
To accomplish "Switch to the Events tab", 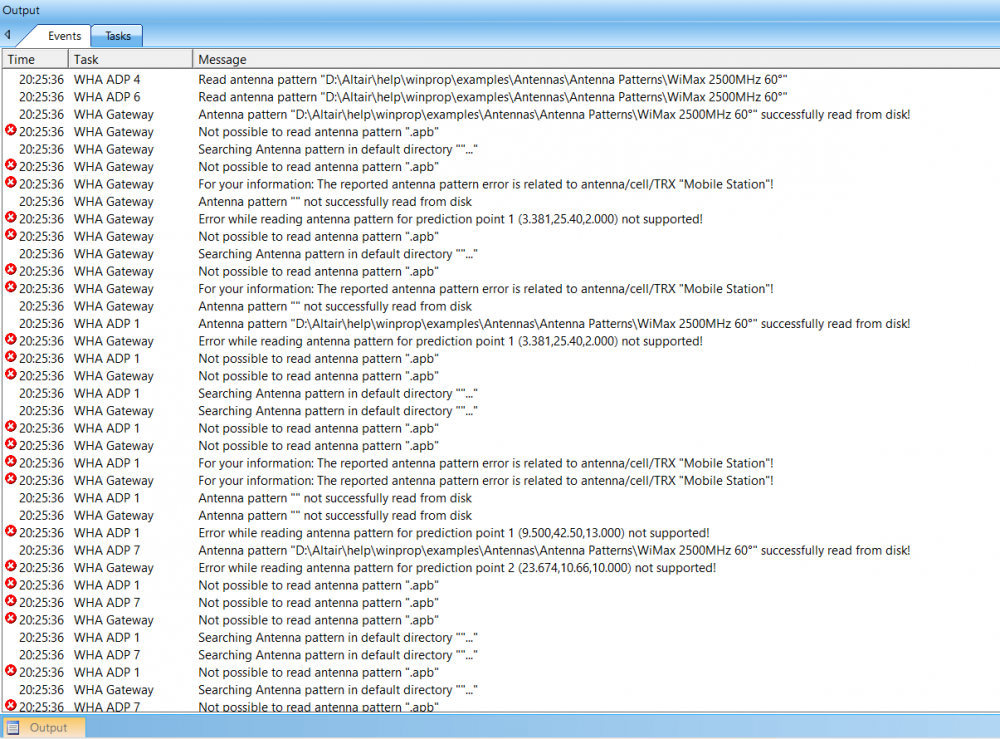I will pos(64,36).
